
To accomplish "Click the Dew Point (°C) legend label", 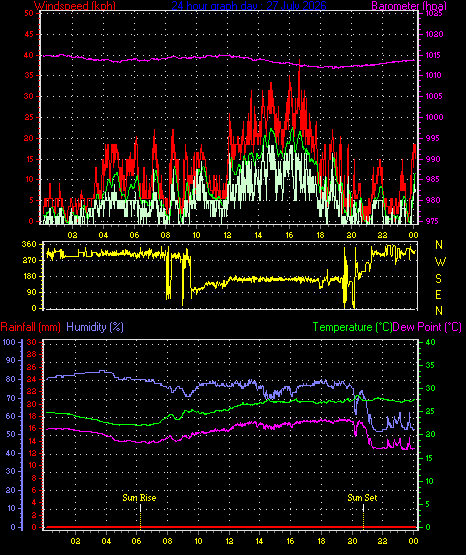I will (x=427, y=327).
